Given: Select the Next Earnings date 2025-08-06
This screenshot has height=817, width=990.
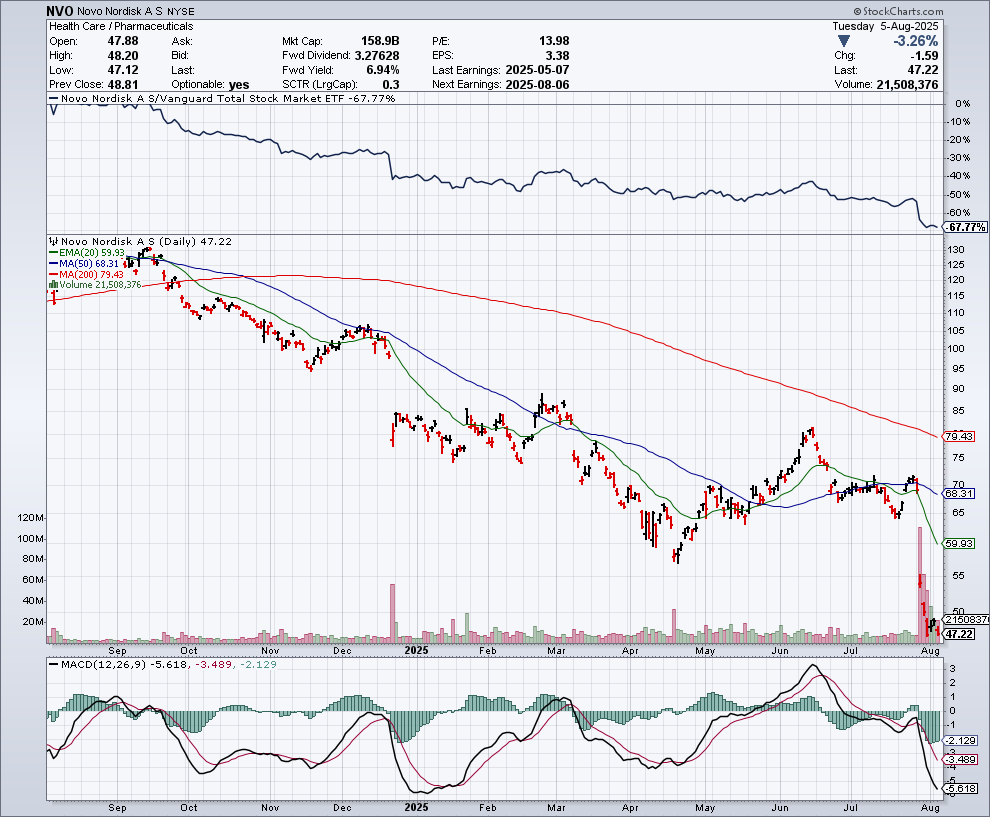Looking at the screenshot, I should pyautogui.click(x=537, y=85).
